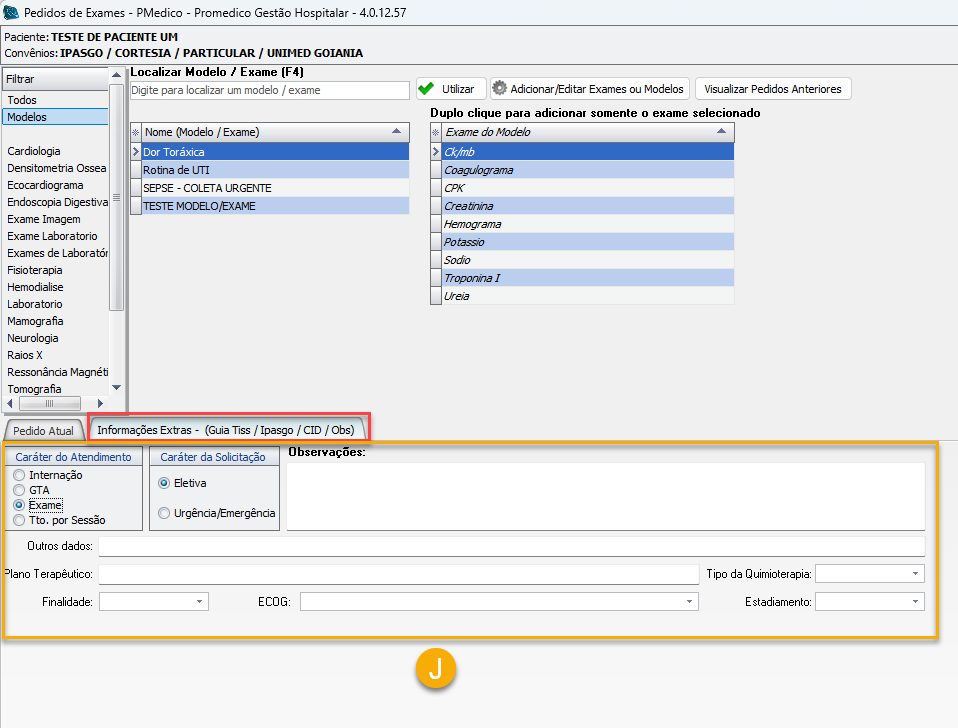958x728 pixels.
Task: Select the GTA attendance option
Action: 19,491
